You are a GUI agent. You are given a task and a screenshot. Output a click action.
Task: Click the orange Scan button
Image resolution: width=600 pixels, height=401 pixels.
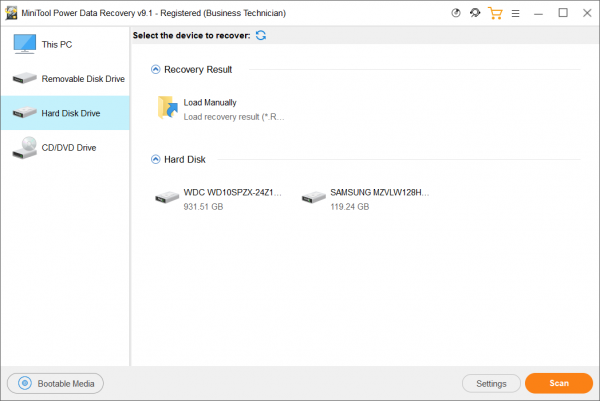click(559, 383)
